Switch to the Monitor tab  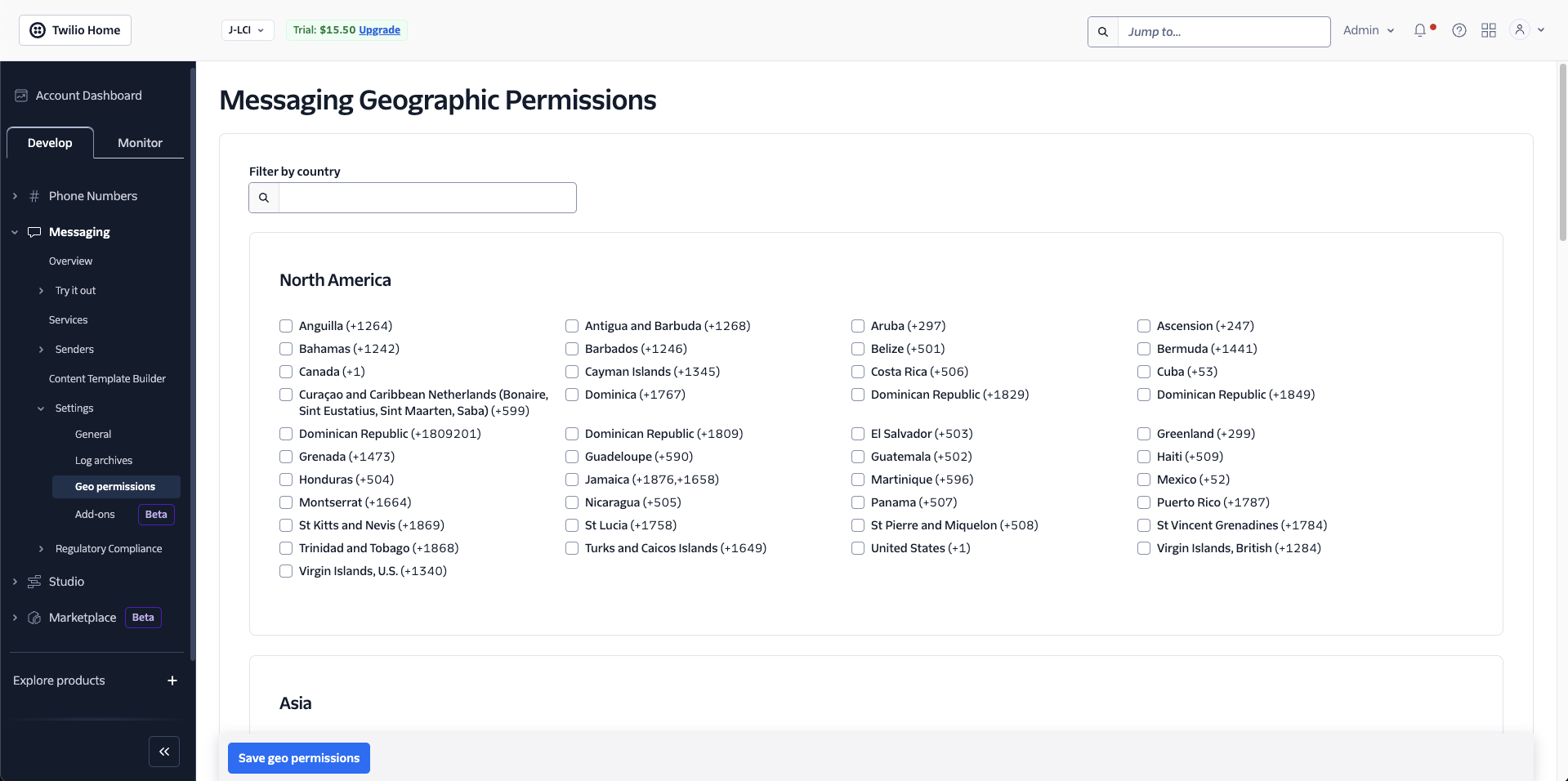140,143
